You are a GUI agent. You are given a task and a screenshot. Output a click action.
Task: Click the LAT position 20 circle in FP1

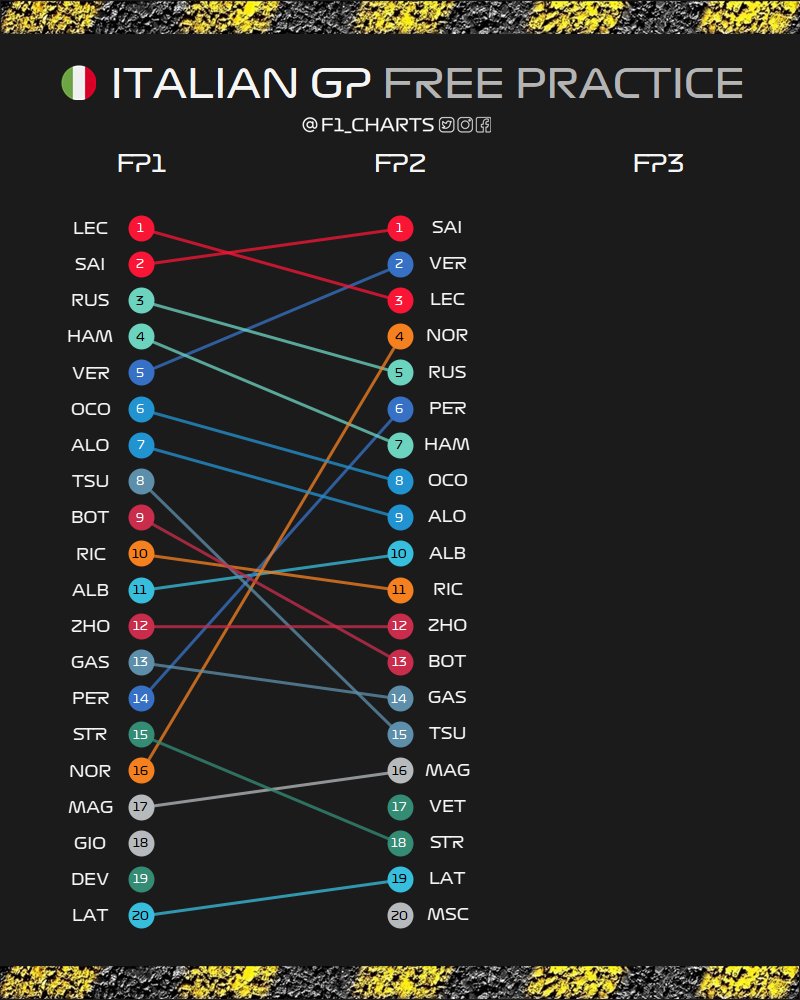click(141, 914)
